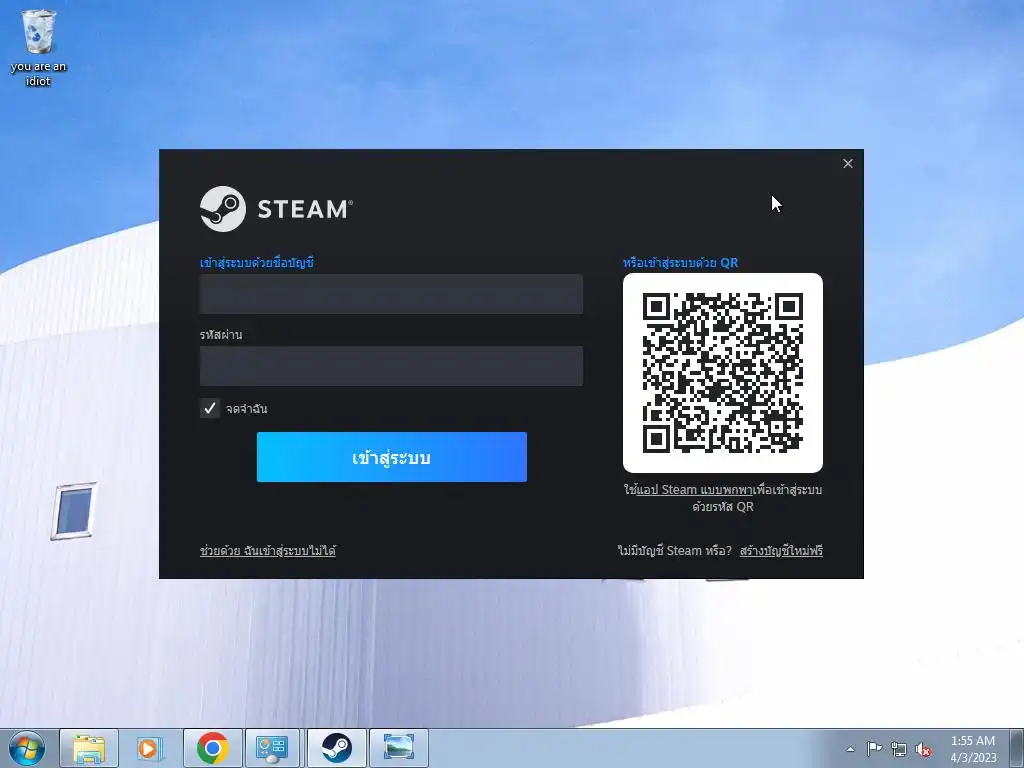This screenshot has width=1024, height=768.
Task: Open the clock showing 1:55 AM
Action: pos(973,748)
